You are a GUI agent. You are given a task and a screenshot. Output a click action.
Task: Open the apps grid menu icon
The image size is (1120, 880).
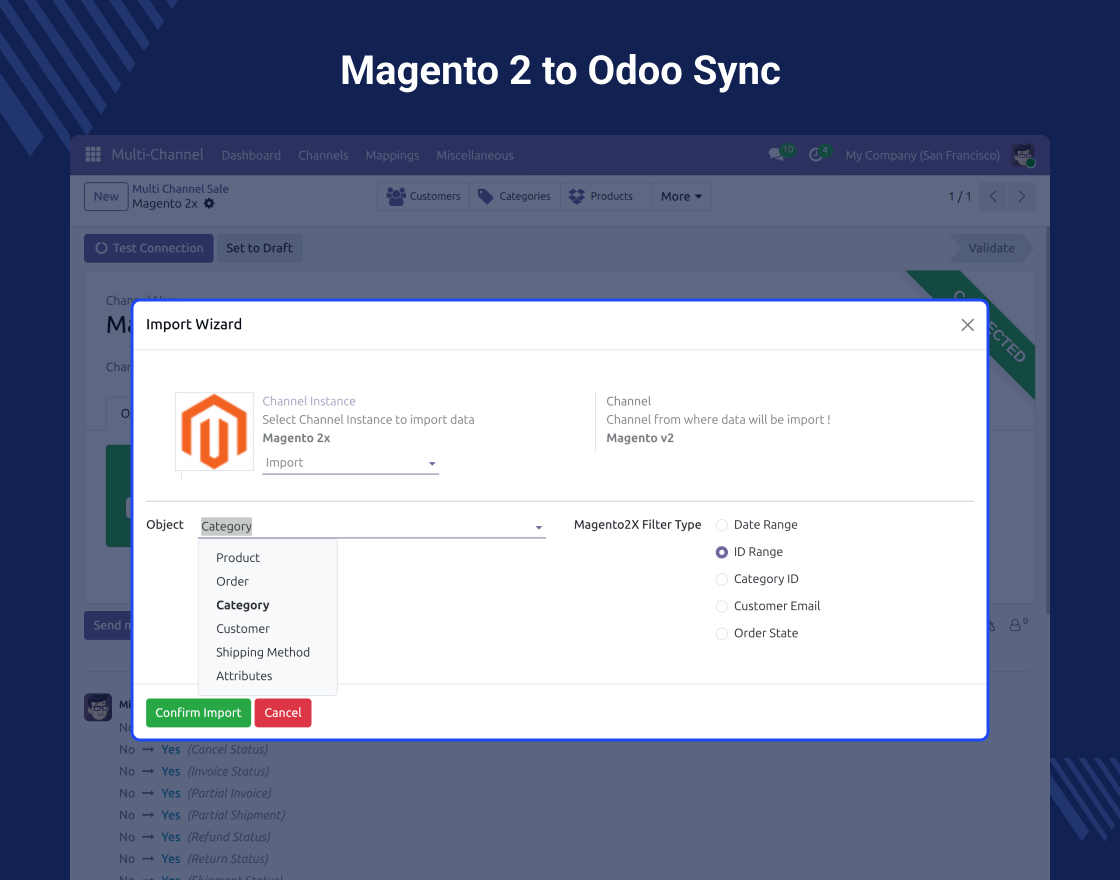pyautogui.click(x=93, y=154)
